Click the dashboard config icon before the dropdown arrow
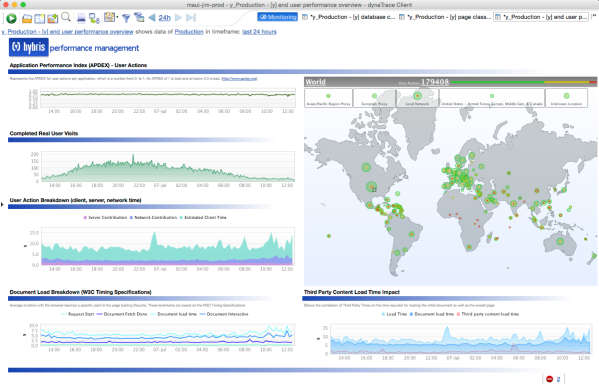 pyautogui.click(x=109, y=17)
